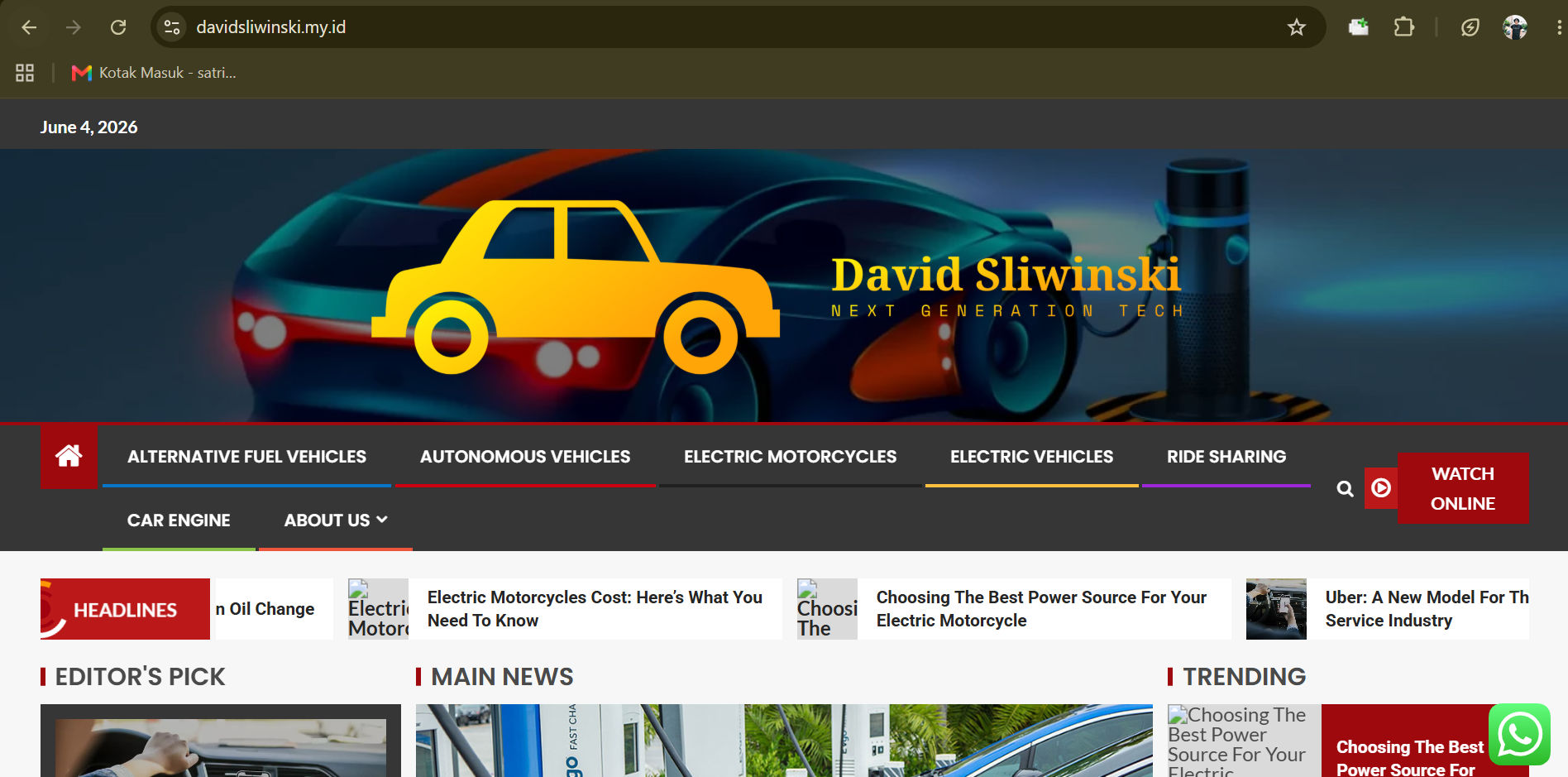
Task: Open headline Choosing The Best Power Source
Action: 1041,609
